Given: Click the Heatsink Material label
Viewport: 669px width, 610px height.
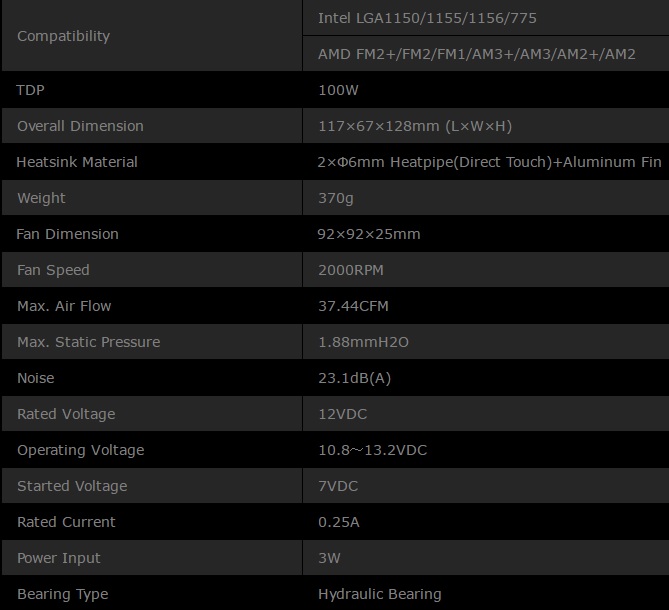Looking at the screenshot, I should [x=77, y=162].
